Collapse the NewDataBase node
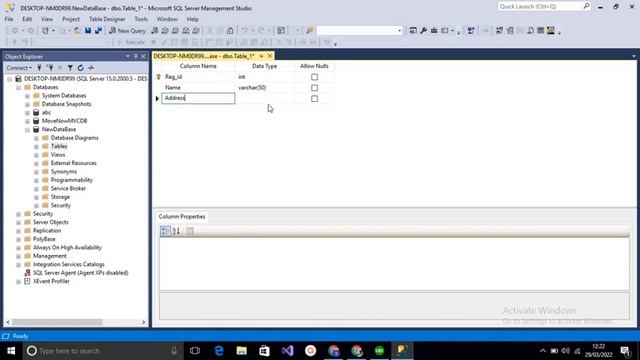 coord(27,130)
